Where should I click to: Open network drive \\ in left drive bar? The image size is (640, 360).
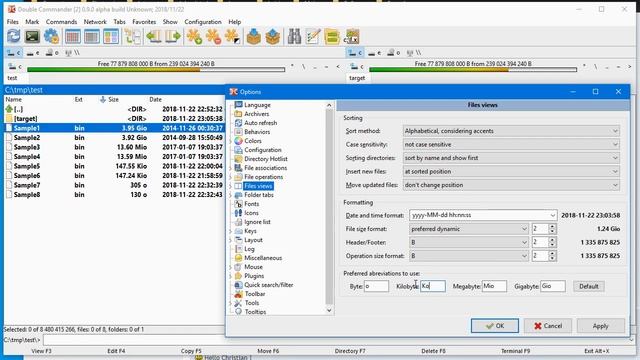pyautogui.click(x=73, y=53)
